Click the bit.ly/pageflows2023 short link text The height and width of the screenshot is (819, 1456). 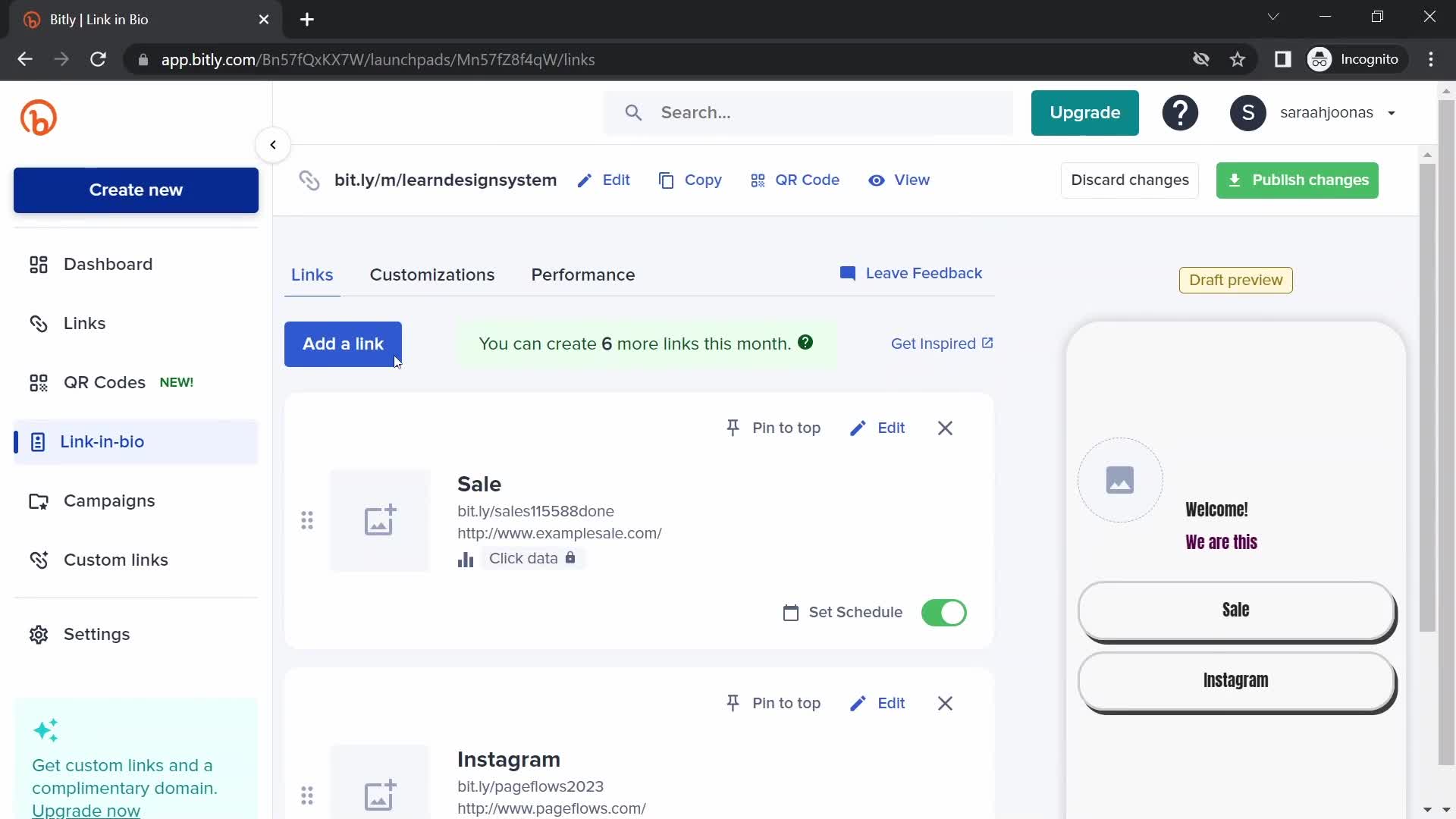[x=530, y=787]
